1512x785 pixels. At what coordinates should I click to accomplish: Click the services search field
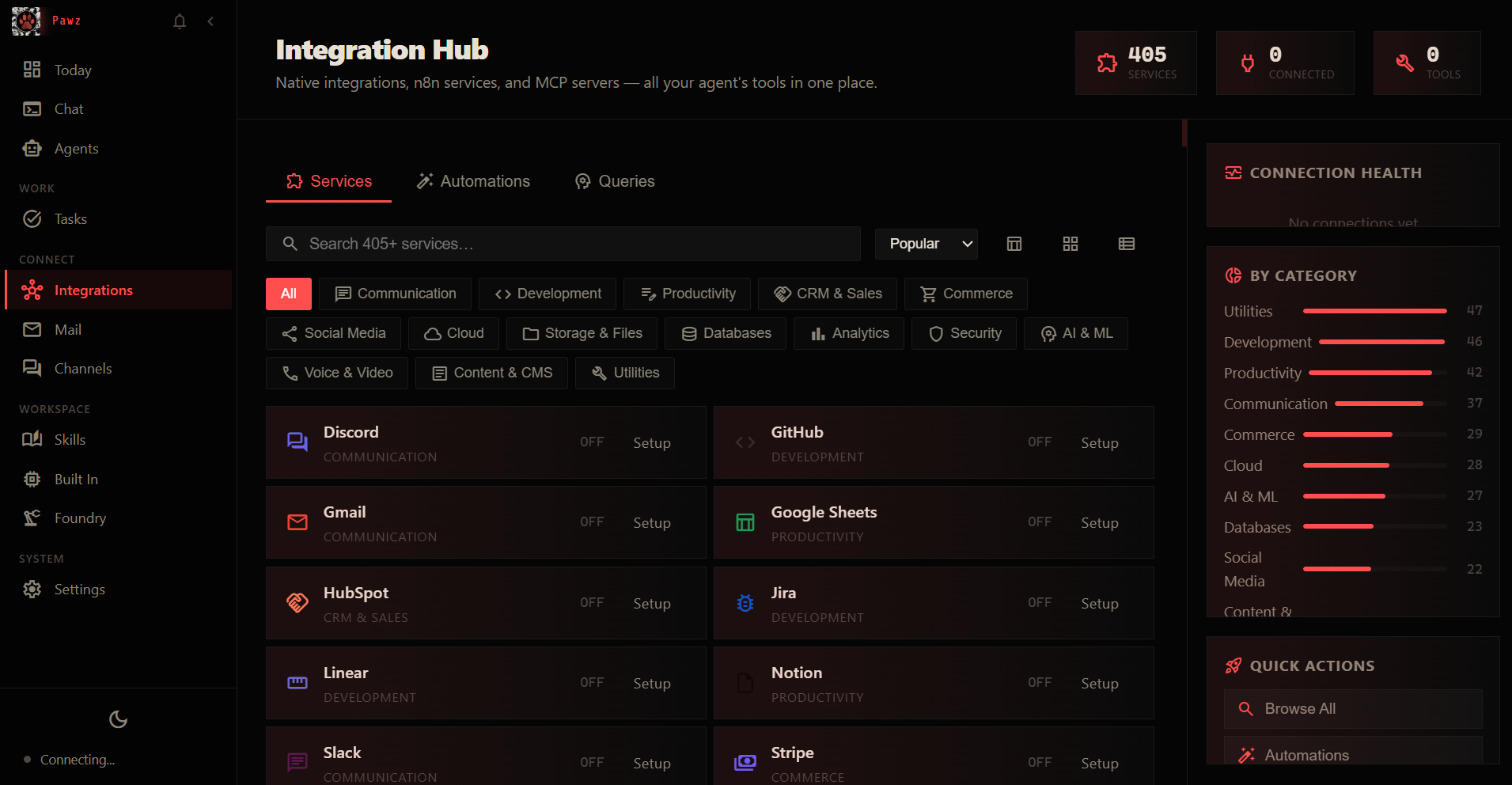click(563, 244)
